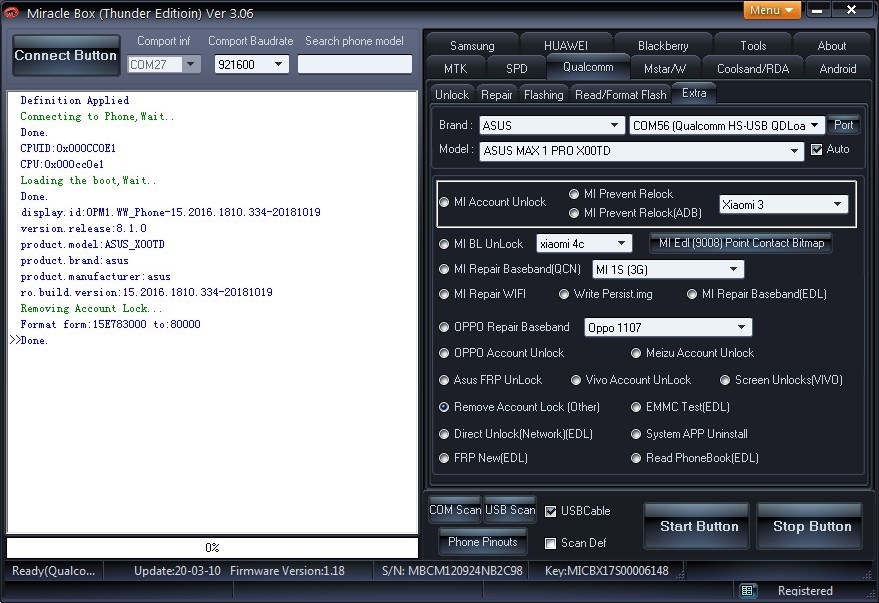Select the MI Prevent Relock radio without ADB
This screenshot has height=603, width=879.
[574, 194]
